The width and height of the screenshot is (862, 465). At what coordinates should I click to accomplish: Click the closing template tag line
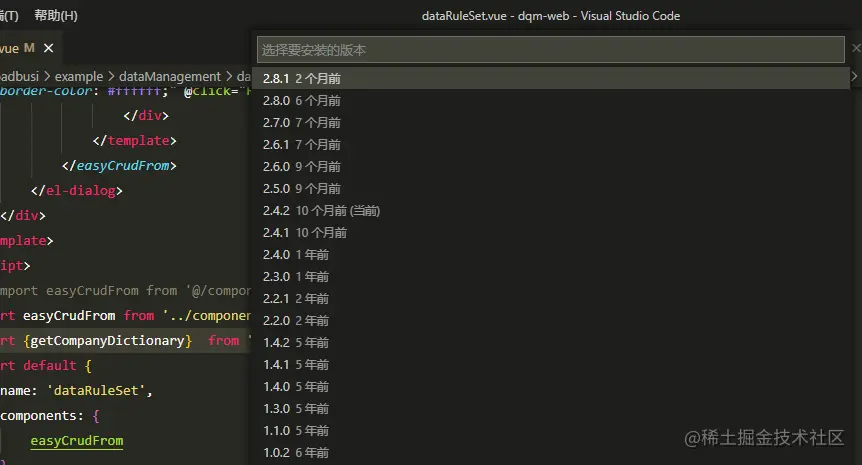click(x=135, y=141)
